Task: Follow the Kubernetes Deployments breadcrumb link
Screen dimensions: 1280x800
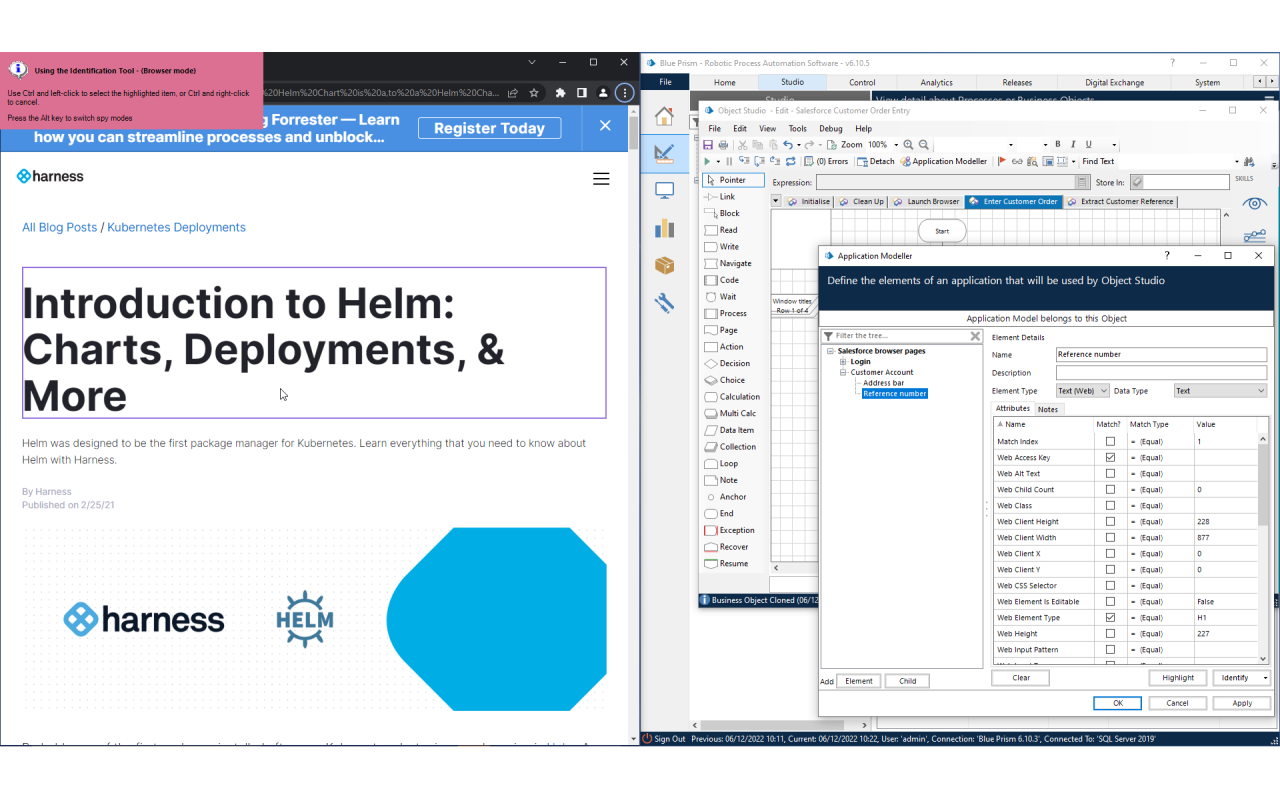Action: tap(176, 227)
